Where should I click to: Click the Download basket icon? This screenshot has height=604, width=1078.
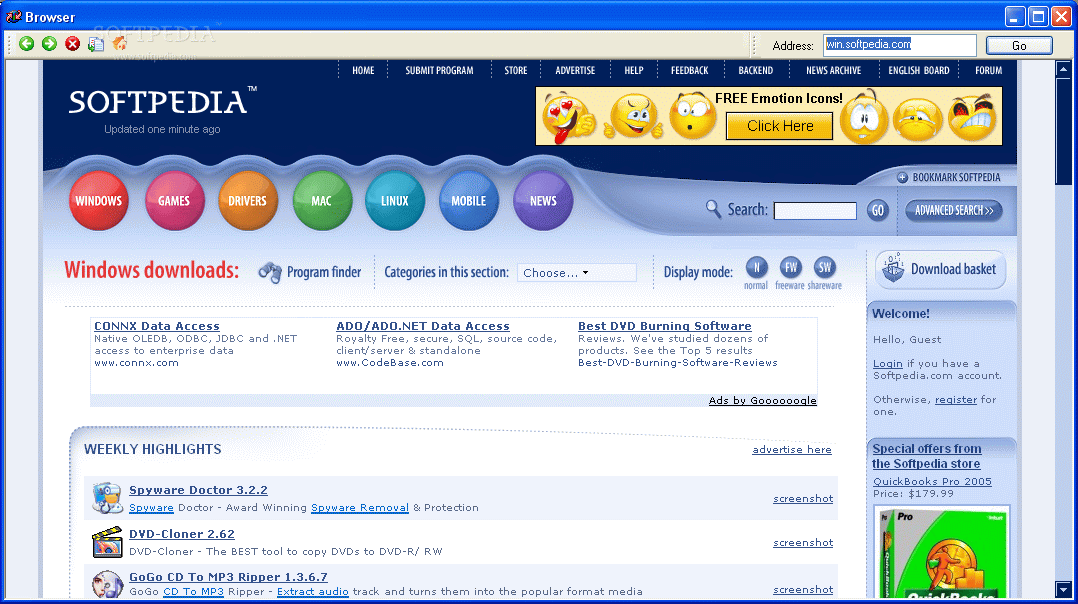tap(893, 268)
